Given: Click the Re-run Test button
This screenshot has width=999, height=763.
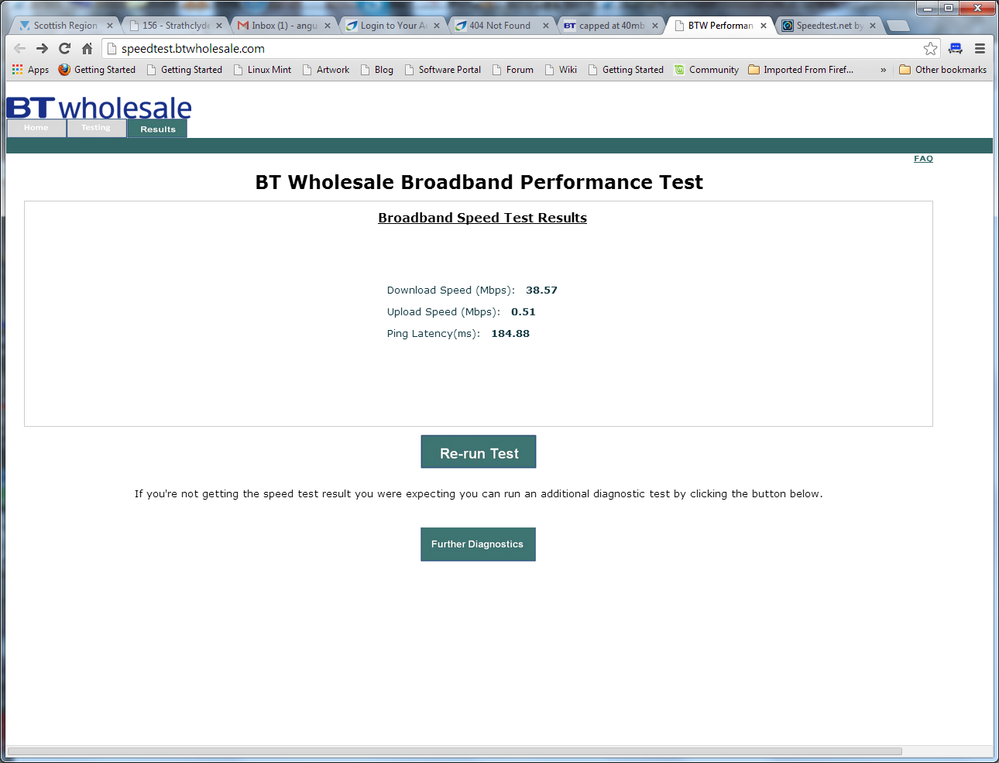Looking at the screenshot, I should click(x=478, y=451).
